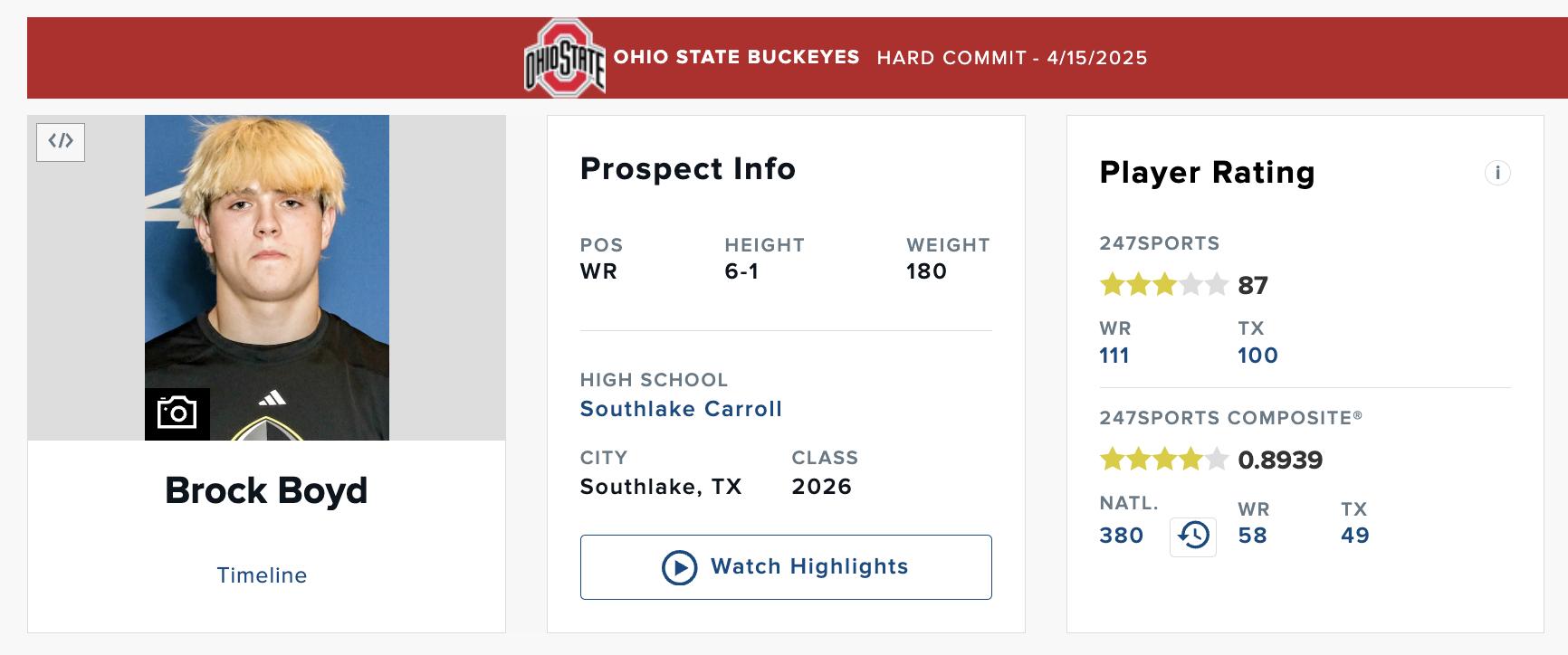This screenshot has height=655, width=1568.
Task: Open the composite TX ranking 49
Action: 1354,536
